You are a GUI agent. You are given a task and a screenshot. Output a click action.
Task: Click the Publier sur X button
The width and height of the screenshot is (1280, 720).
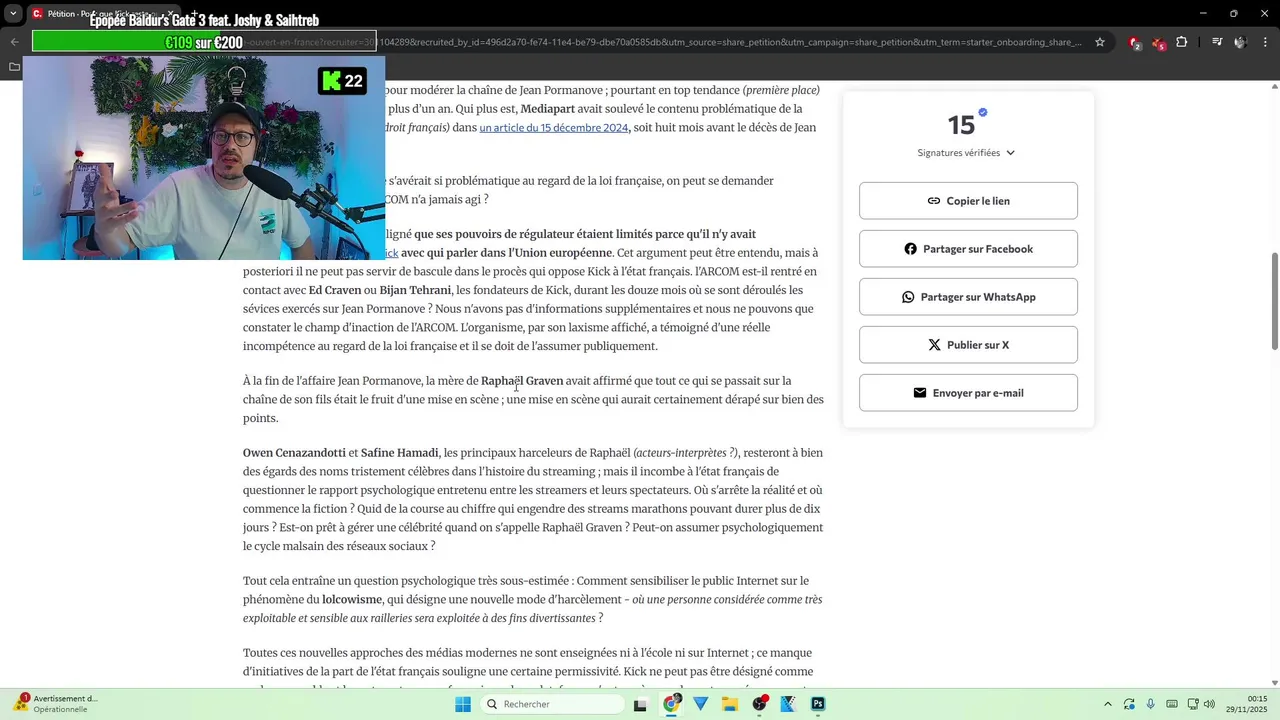[968, 345]
